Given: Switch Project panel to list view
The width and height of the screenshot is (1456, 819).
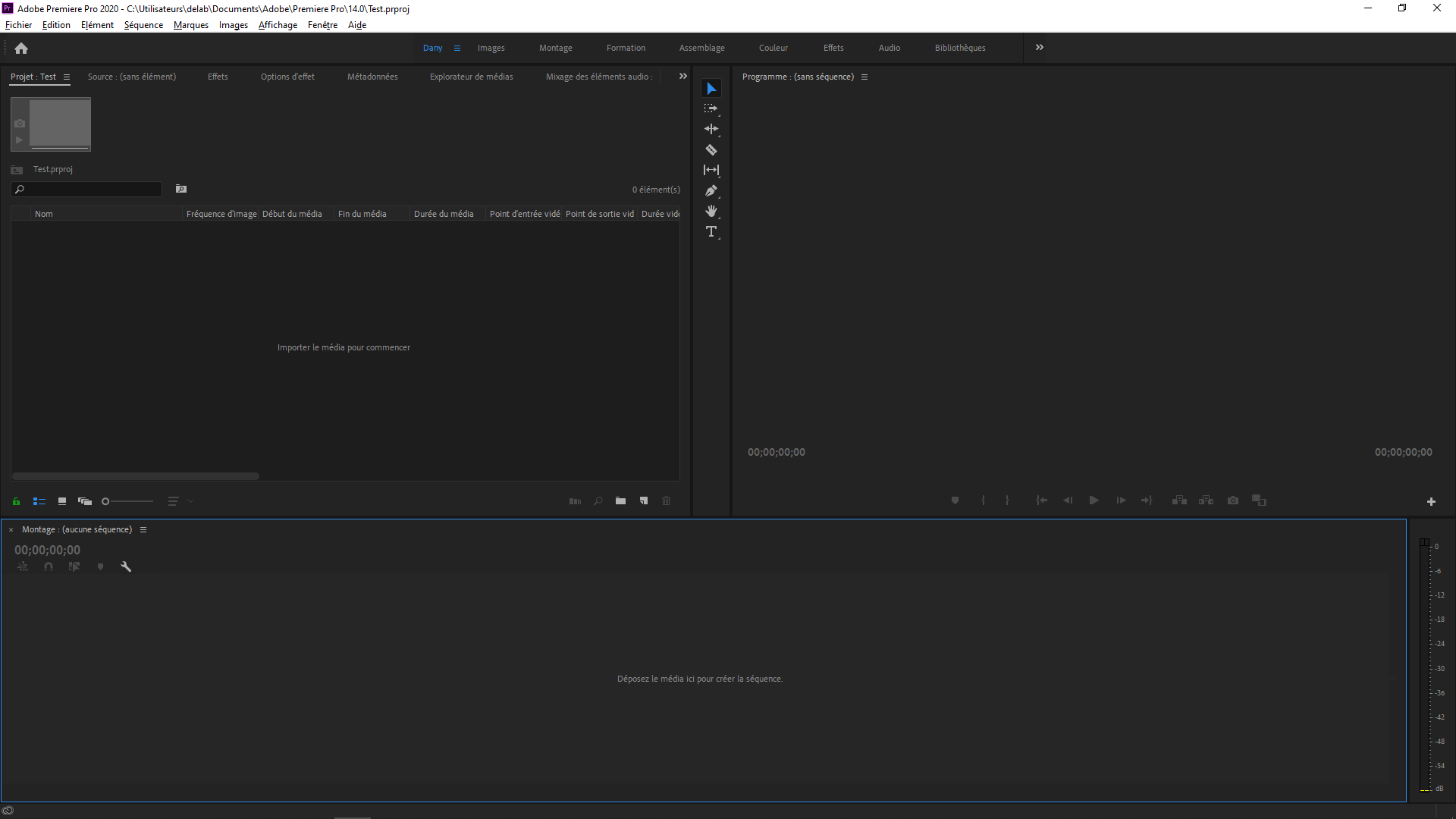Looking at the screenshot, I should coord(39,501).
